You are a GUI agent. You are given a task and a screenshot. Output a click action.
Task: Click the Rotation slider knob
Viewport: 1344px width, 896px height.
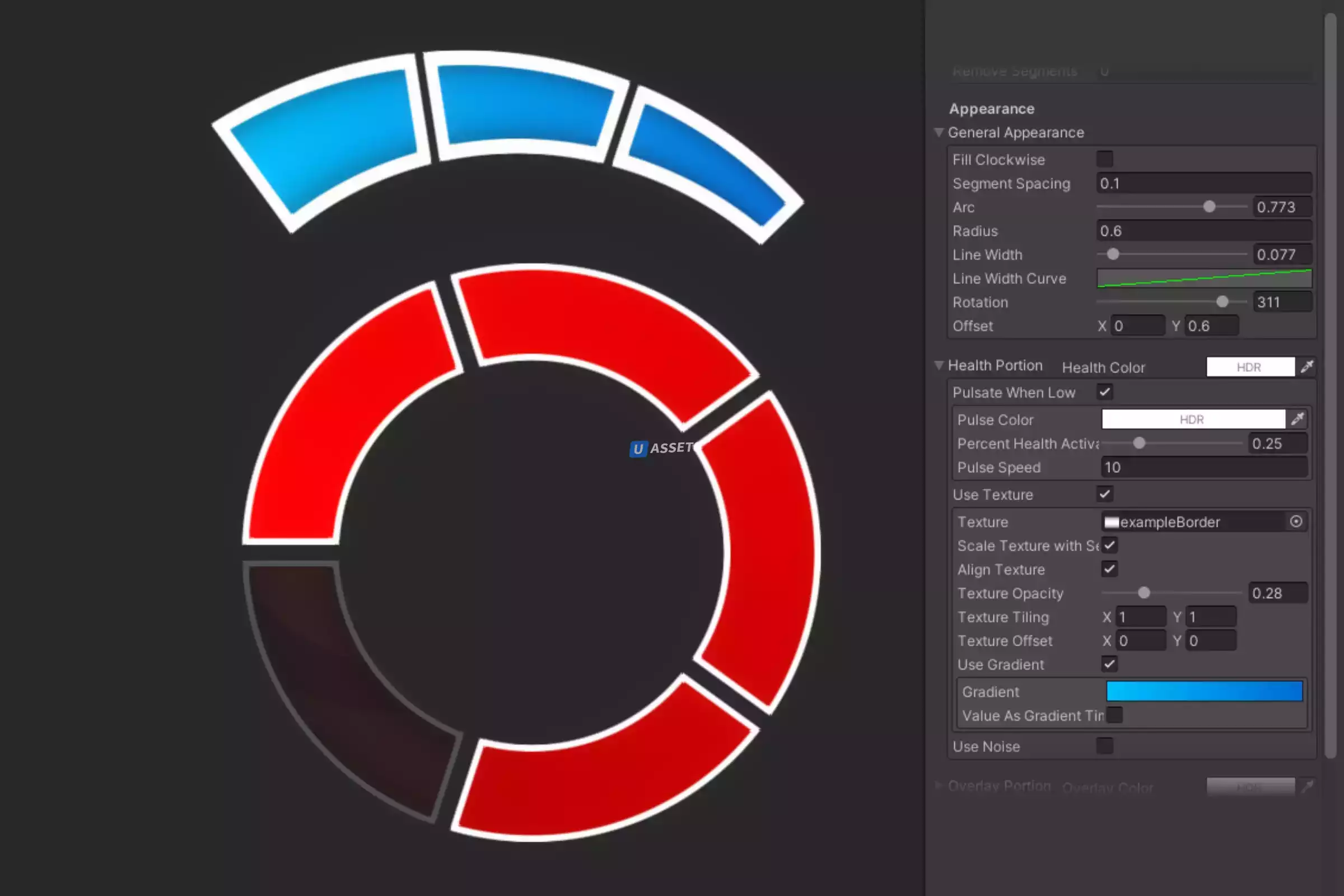click(x=1222, y=302)
